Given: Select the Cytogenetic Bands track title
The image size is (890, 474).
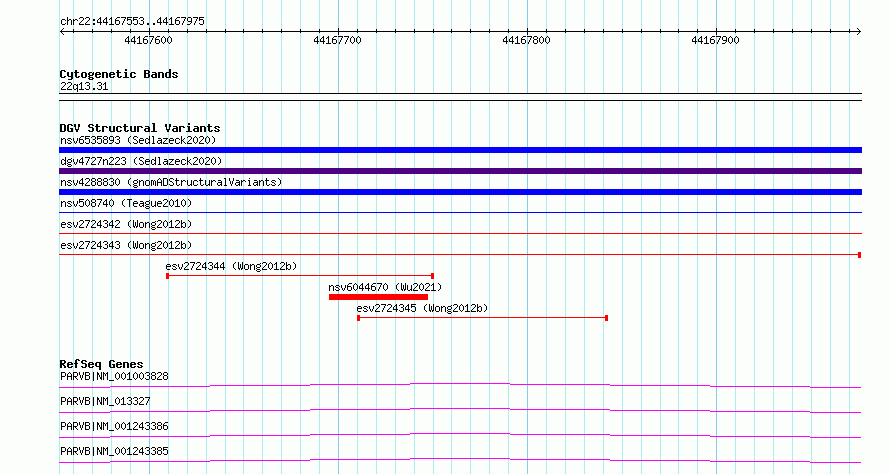Looking at the screenshot, I should click(119, 74).
